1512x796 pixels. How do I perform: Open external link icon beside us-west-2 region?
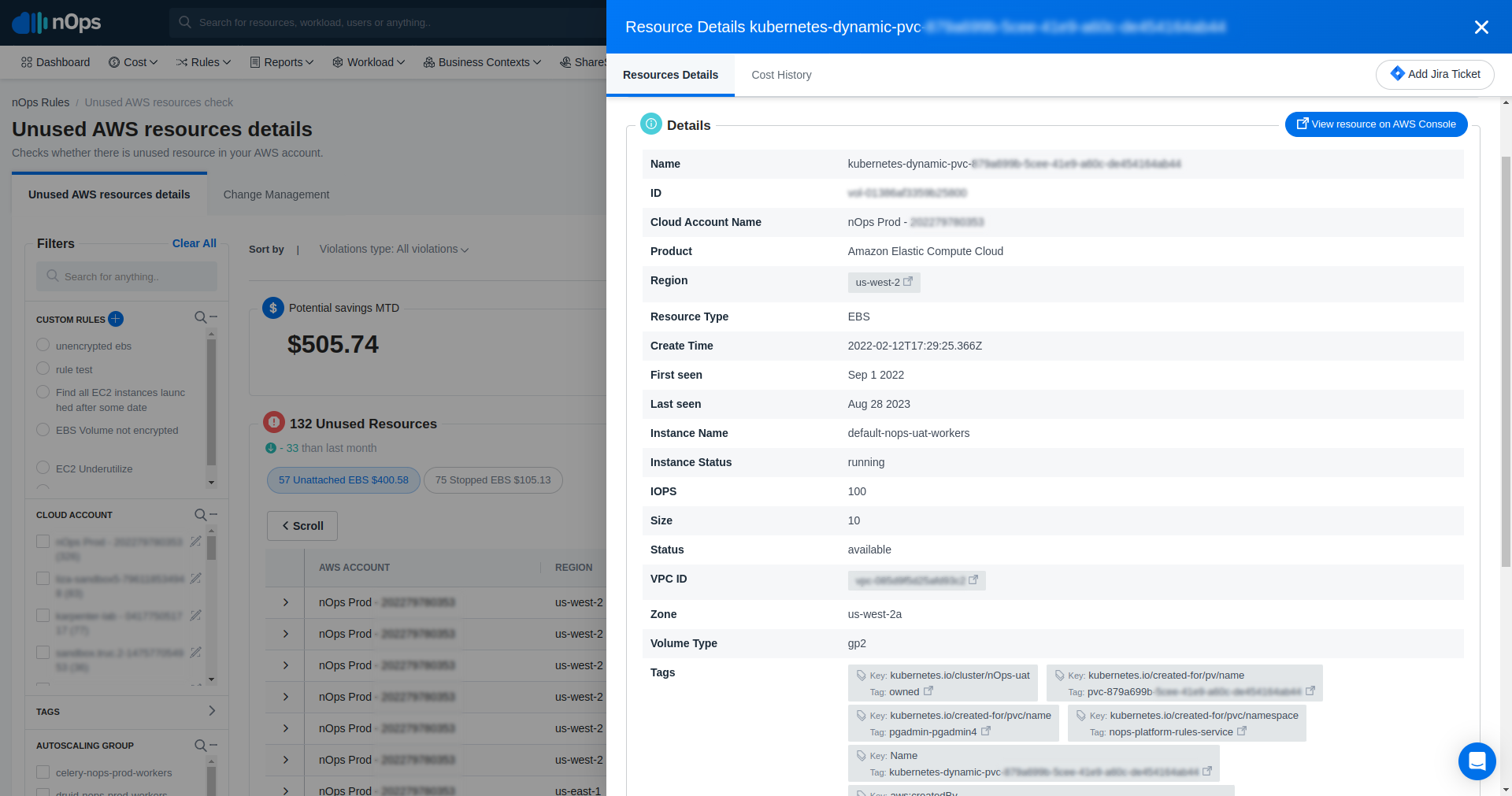908,281
